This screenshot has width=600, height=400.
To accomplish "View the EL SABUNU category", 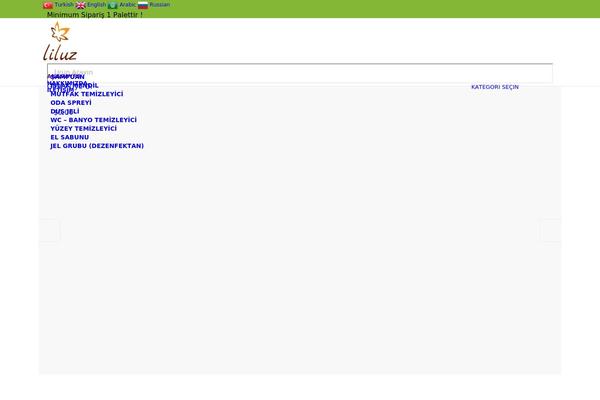I will tap(70, 137).
